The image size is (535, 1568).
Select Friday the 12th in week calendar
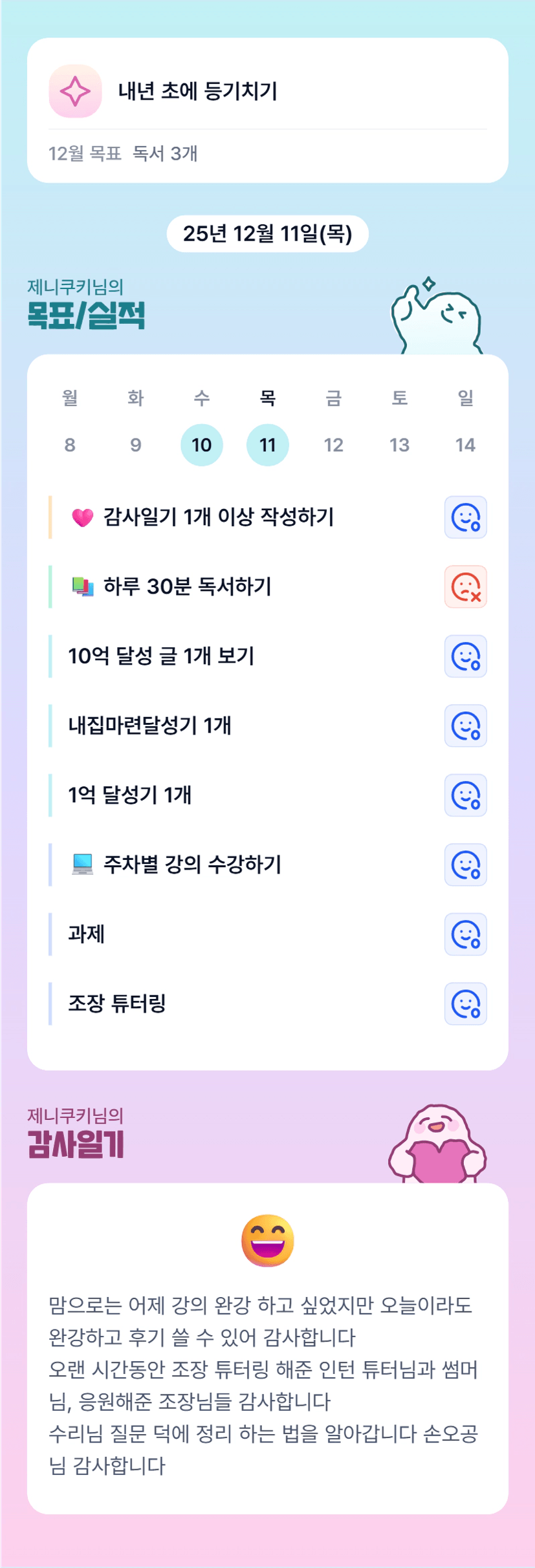[x=334, y=445]
